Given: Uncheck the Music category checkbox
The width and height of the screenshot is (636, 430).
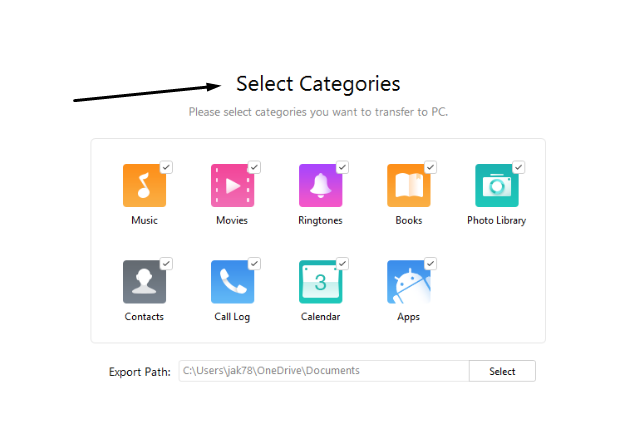Looking at the screenshot, I should point(166,167).
